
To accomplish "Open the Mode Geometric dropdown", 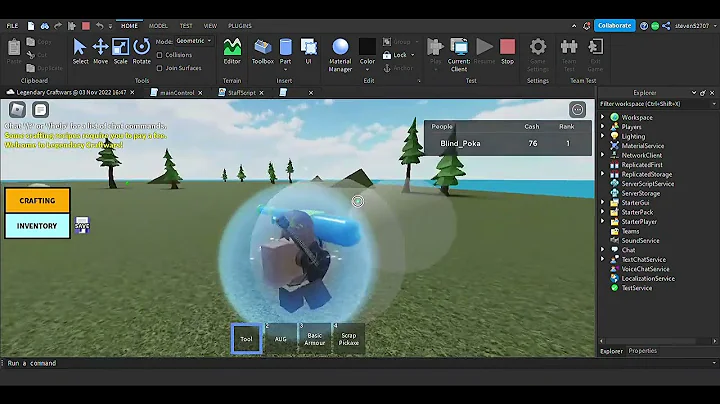I will point(194,41).
